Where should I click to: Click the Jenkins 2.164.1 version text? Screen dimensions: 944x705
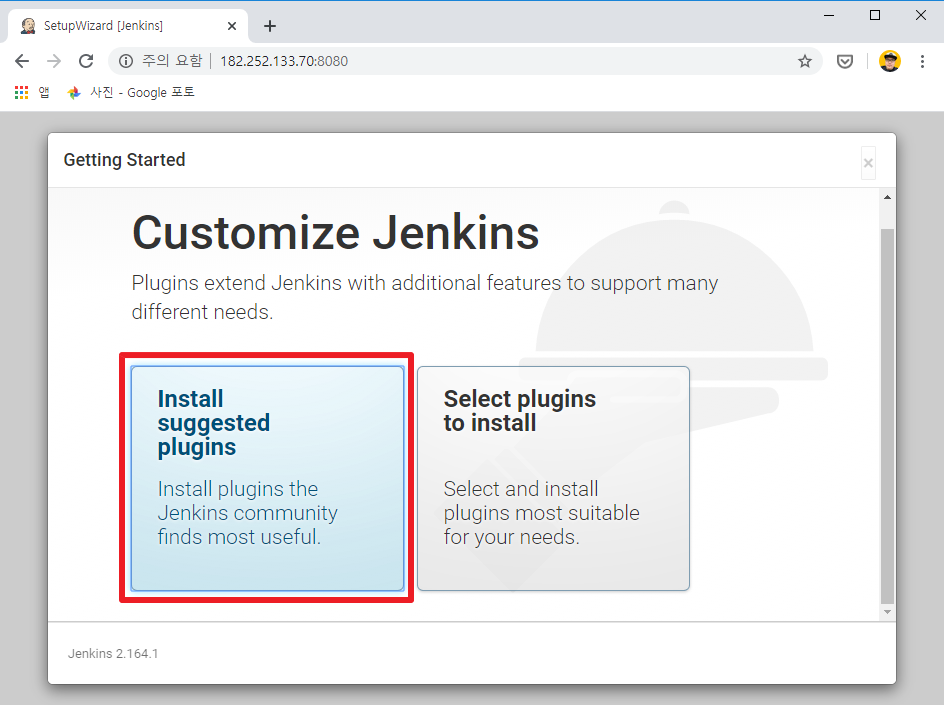(x=113, y=653)
